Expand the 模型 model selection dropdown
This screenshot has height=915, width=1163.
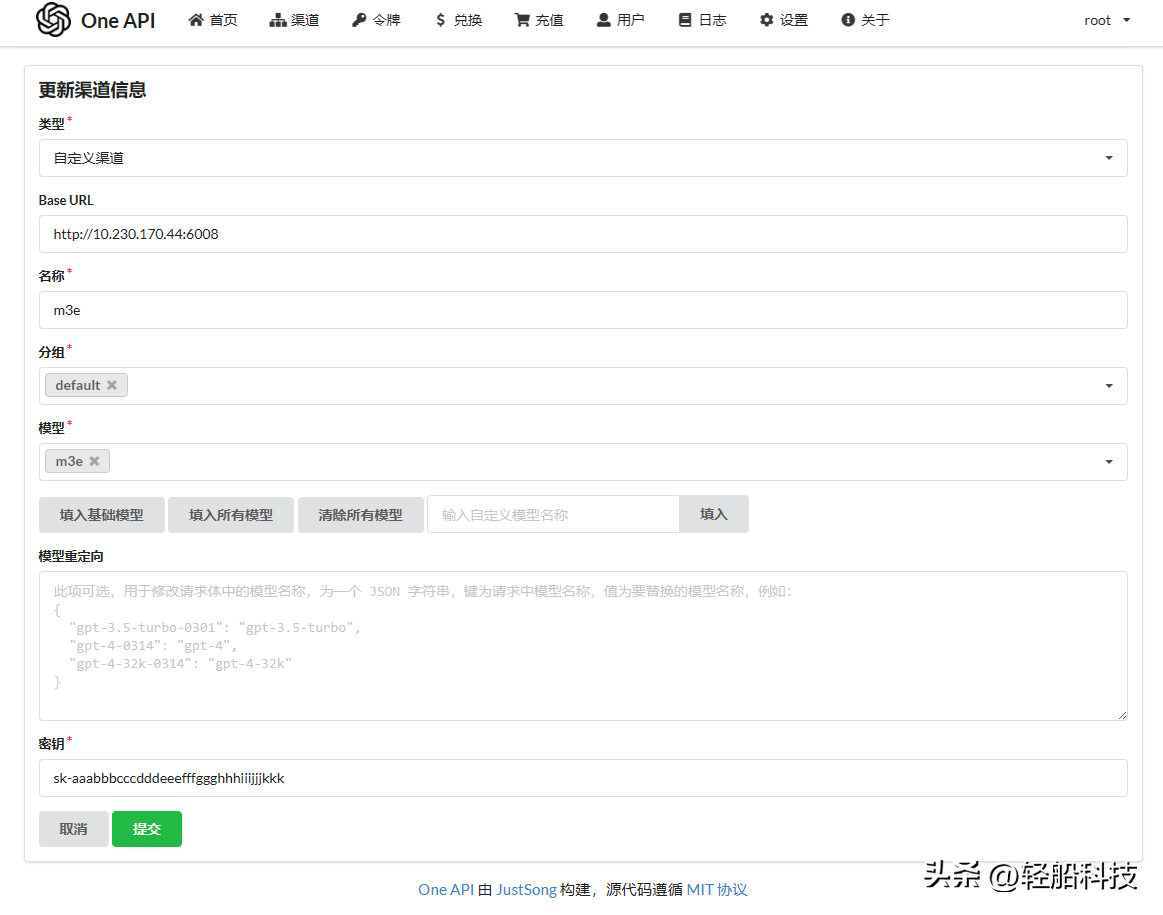point(1107,461)
